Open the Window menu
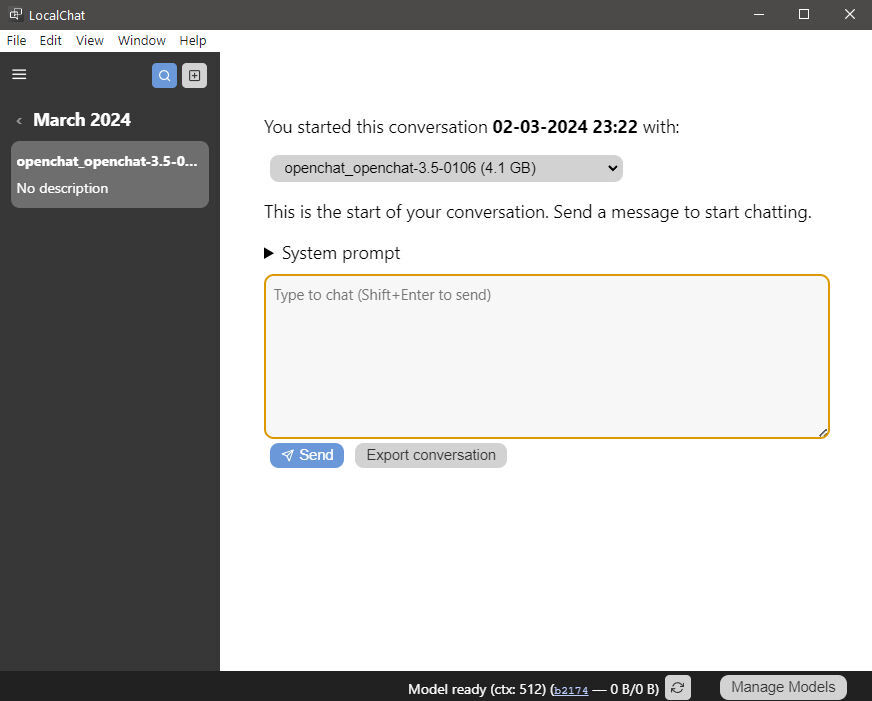872x701 pixels. (142, 40)
